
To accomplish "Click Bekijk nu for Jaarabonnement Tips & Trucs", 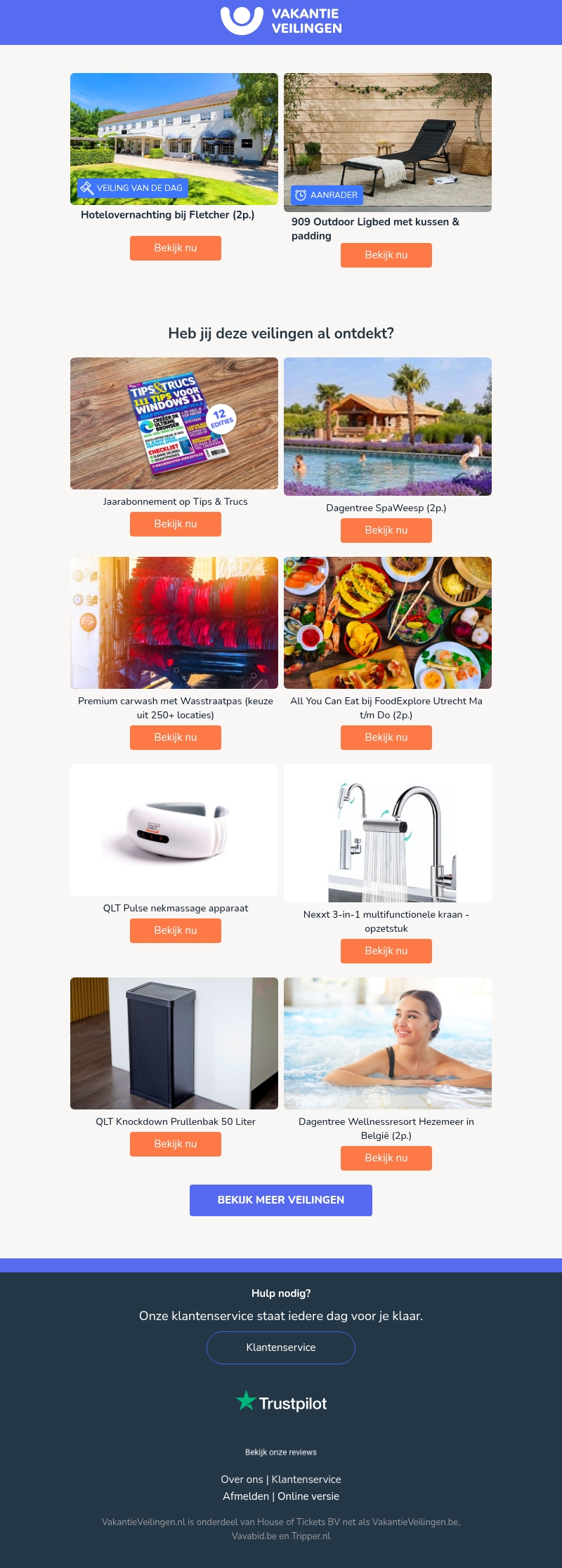I will click(176, 524).
